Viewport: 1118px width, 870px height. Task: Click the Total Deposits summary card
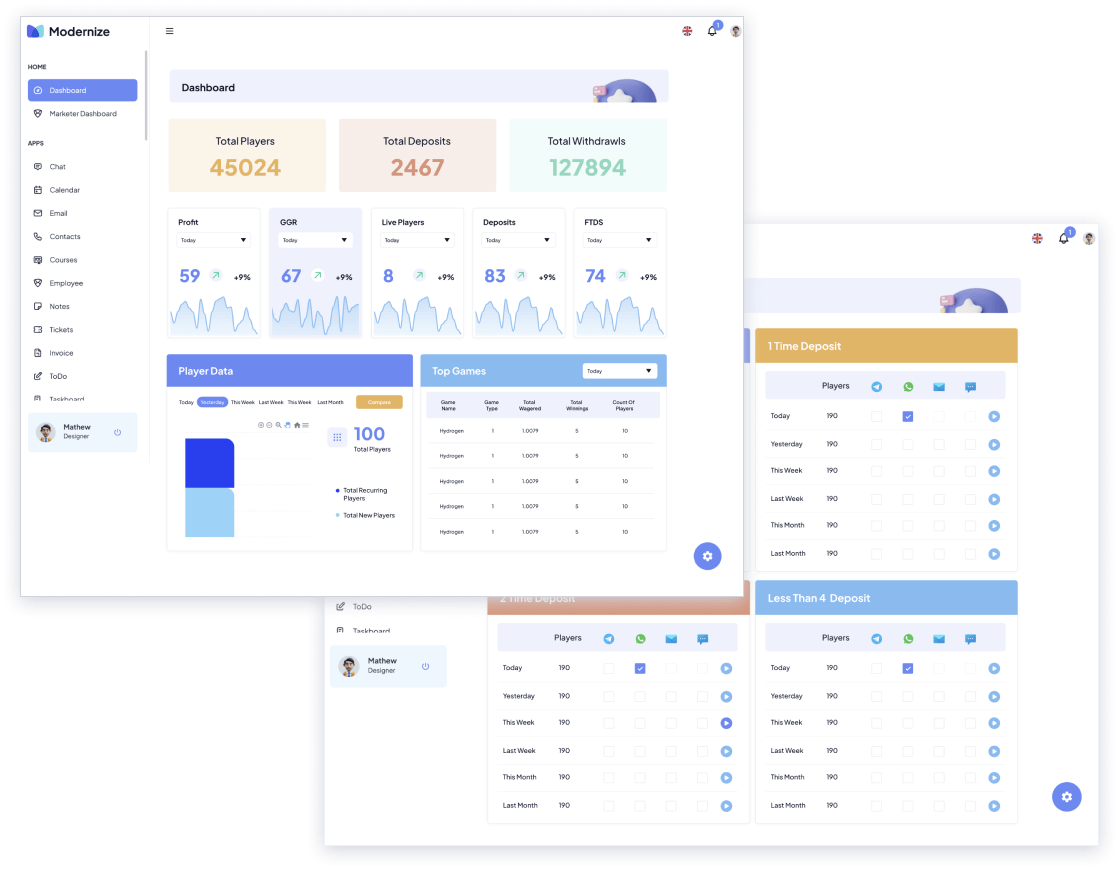tap(417, 155)
